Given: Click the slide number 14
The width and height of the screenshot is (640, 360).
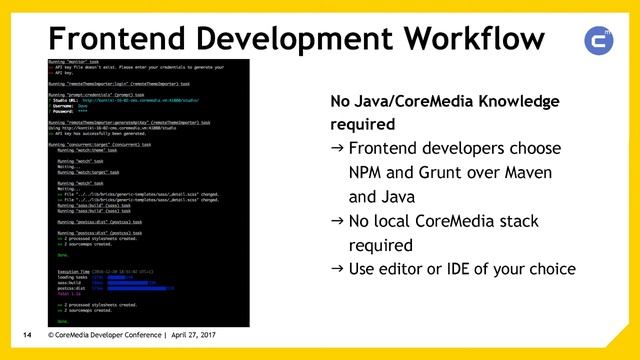Looking at the screenshot, I should 27,335.
